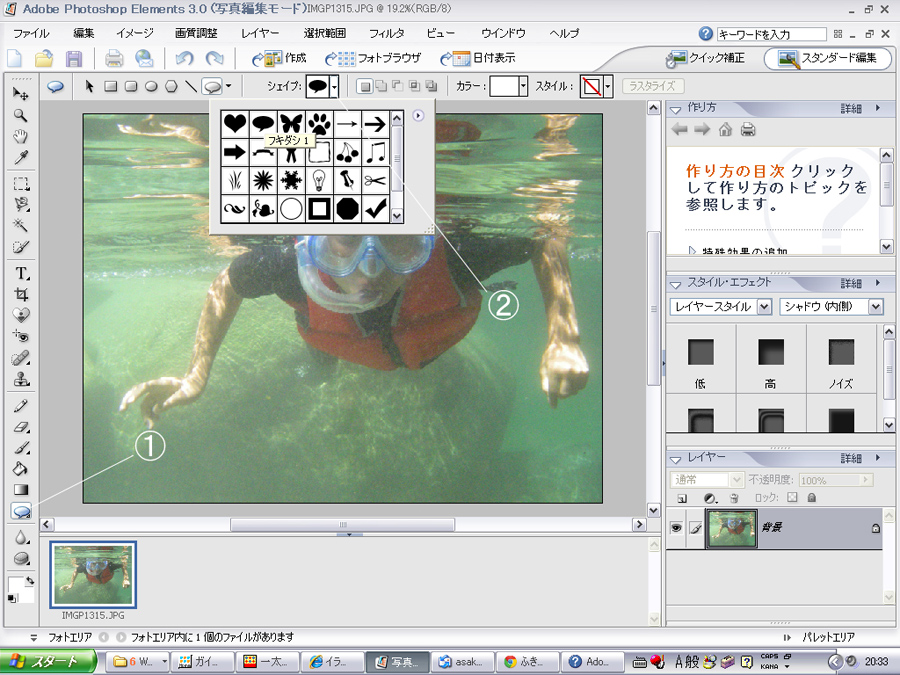Toggle the lock-all icon in Layers palette

(811, 497)
